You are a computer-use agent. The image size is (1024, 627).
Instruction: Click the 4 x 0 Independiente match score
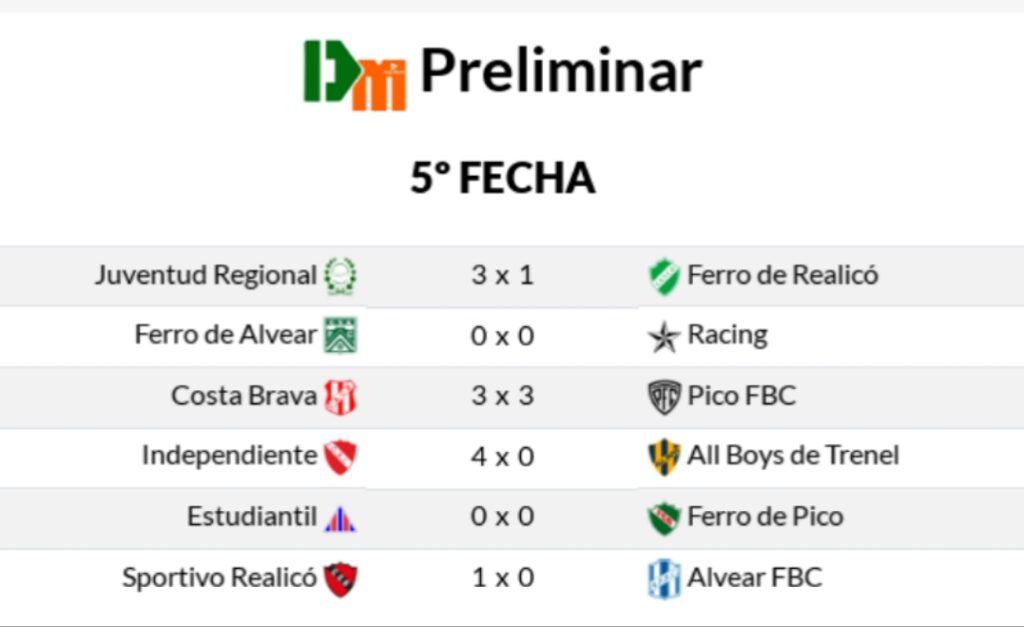tap(502, 457)
